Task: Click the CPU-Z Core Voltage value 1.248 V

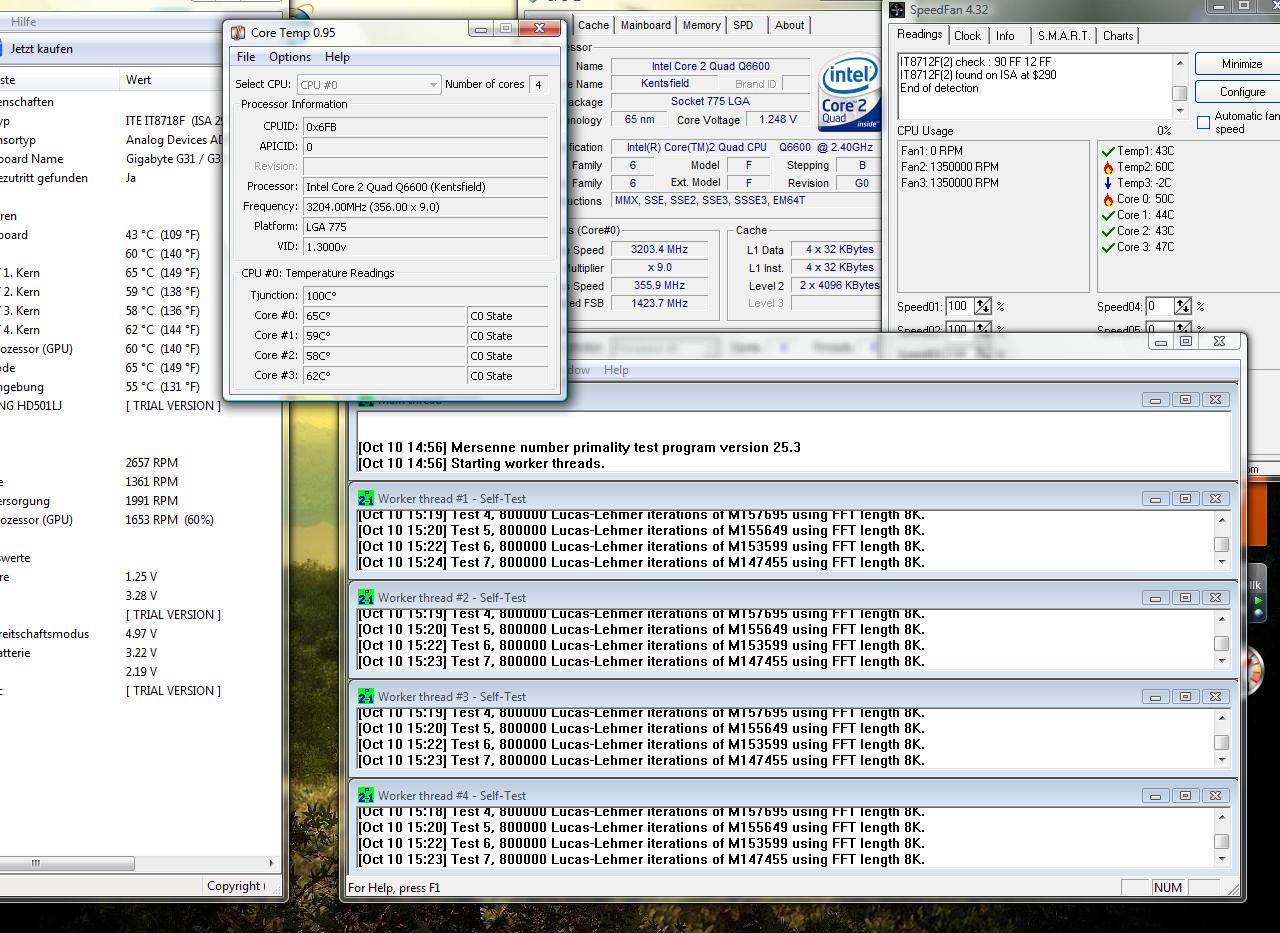Action: (779, 120)
